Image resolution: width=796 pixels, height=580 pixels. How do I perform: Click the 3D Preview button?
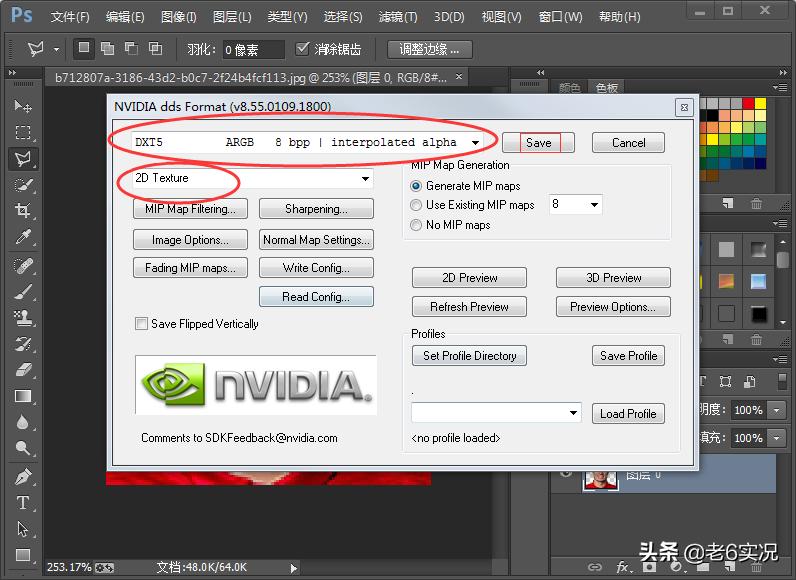click(613, 278)
